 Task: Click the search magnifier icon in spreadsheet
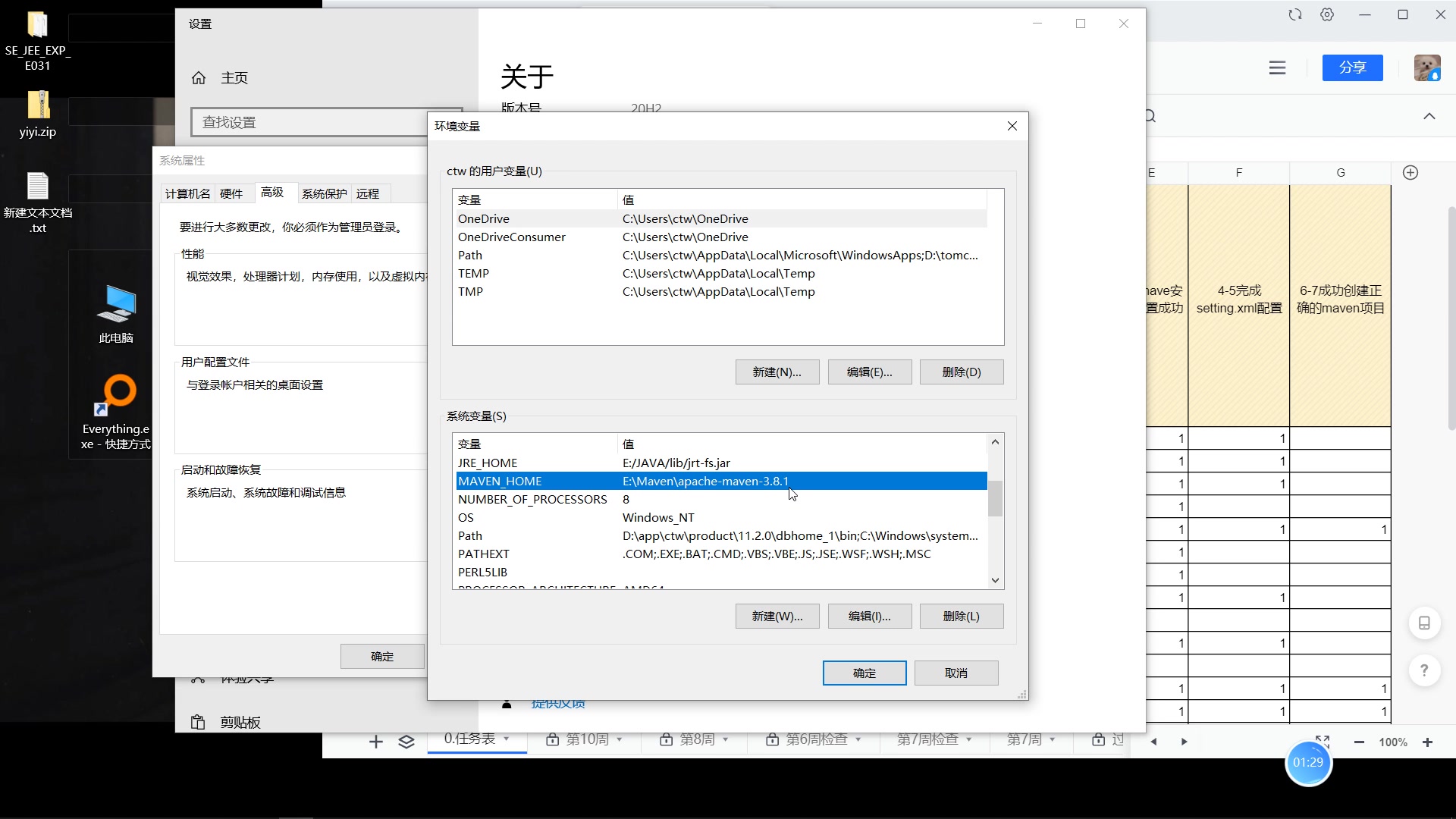pyautogui.click(x=1150, y=116)
